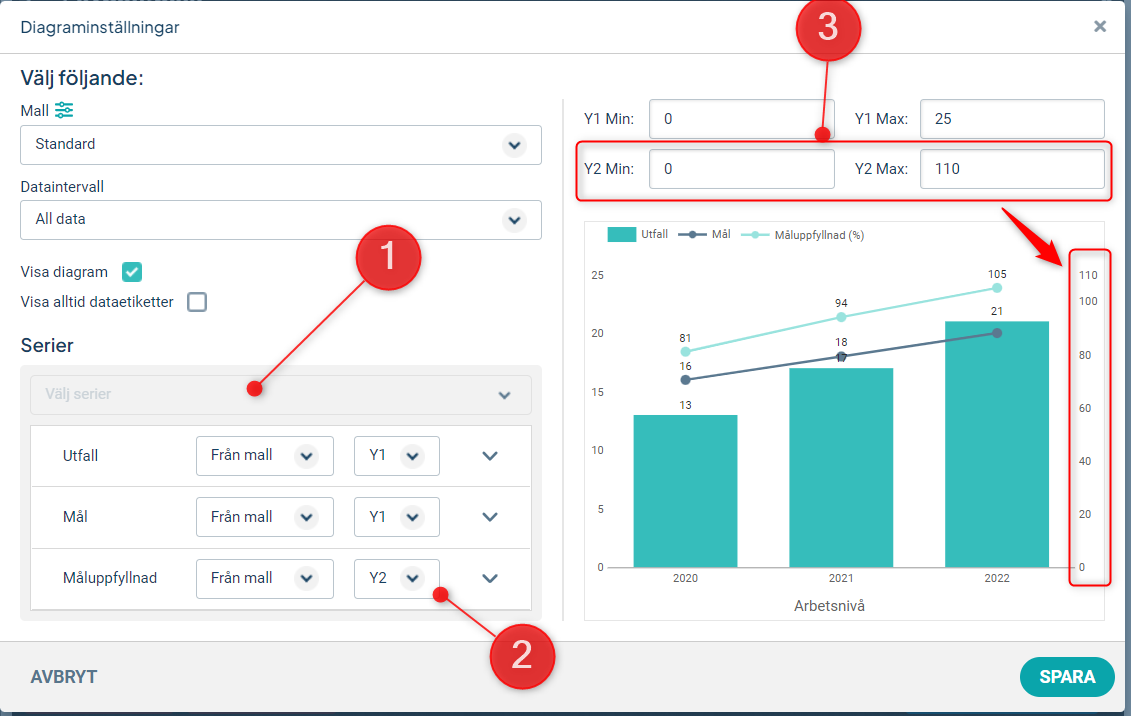Viewport: 1131px width, 716px height.
Task: Close the Diagraminställningar dialog with X
Action: tap(1100, 27)
